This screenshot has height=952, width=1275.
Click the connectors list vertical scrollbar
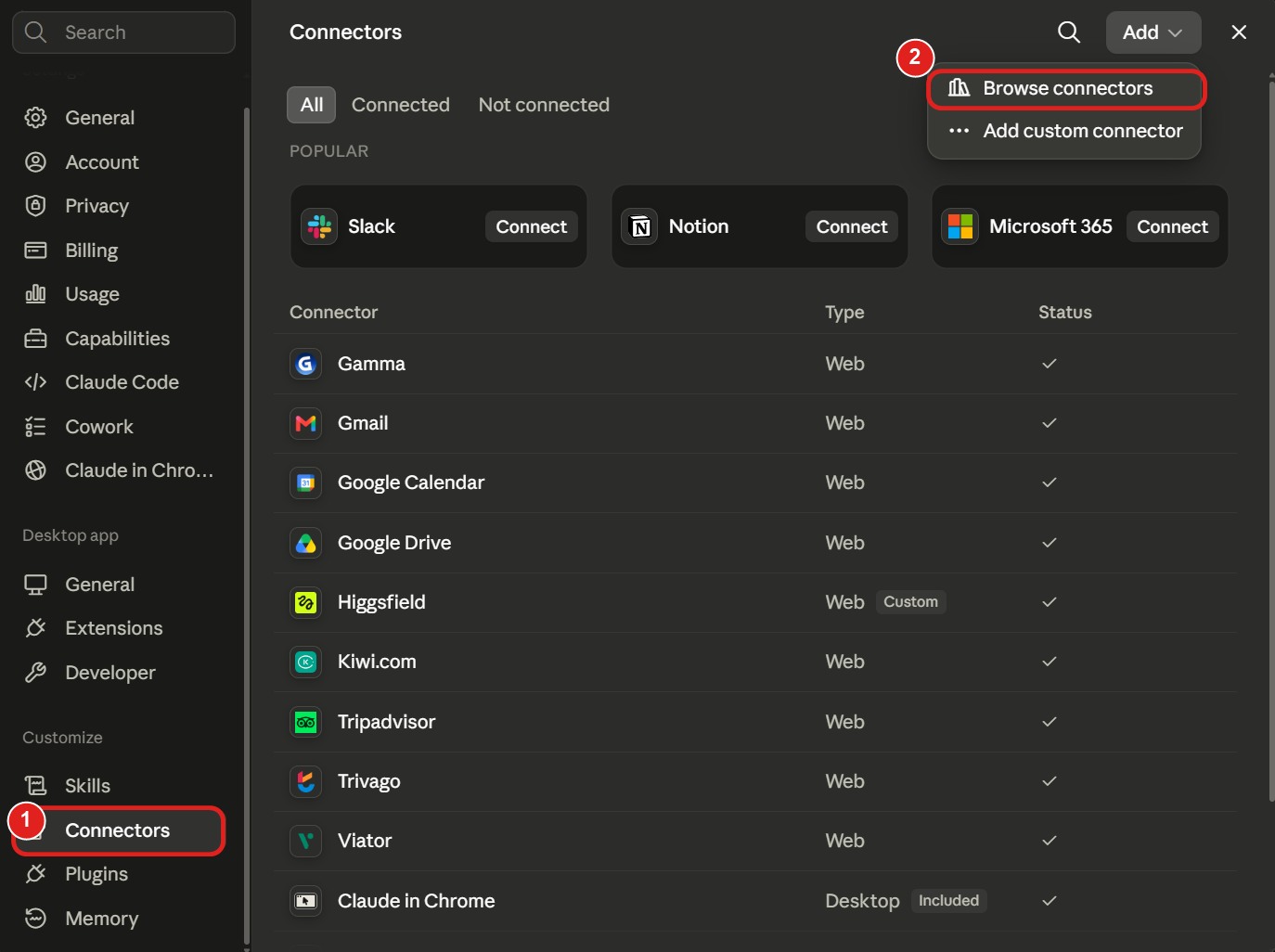(x=1271, y=441)
